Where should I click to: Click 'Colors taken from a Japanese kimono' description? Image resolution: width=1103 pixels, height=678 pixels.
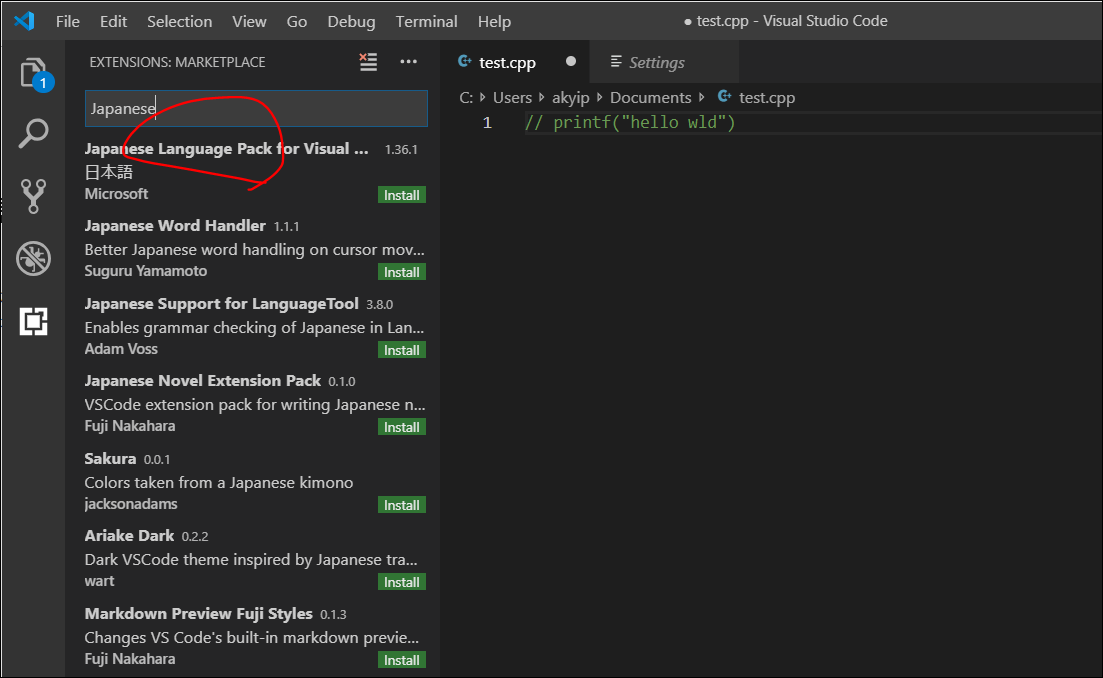click(219, 482)
